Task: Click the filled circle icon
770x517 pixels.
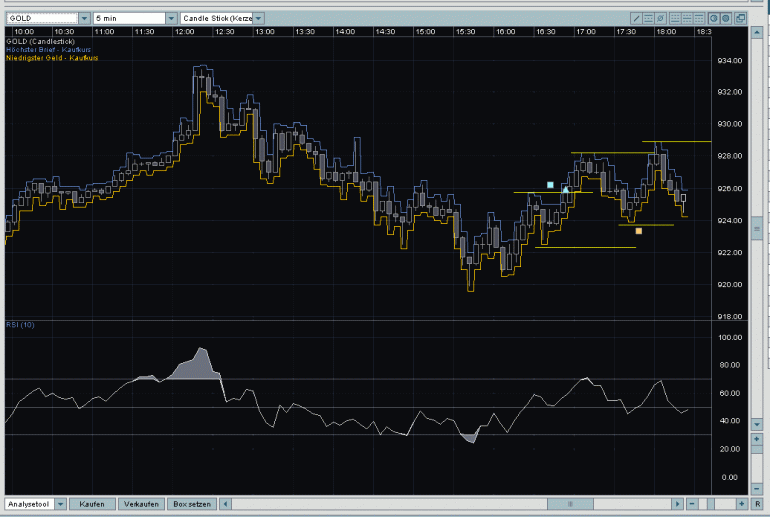Action: tap(726, 19)
